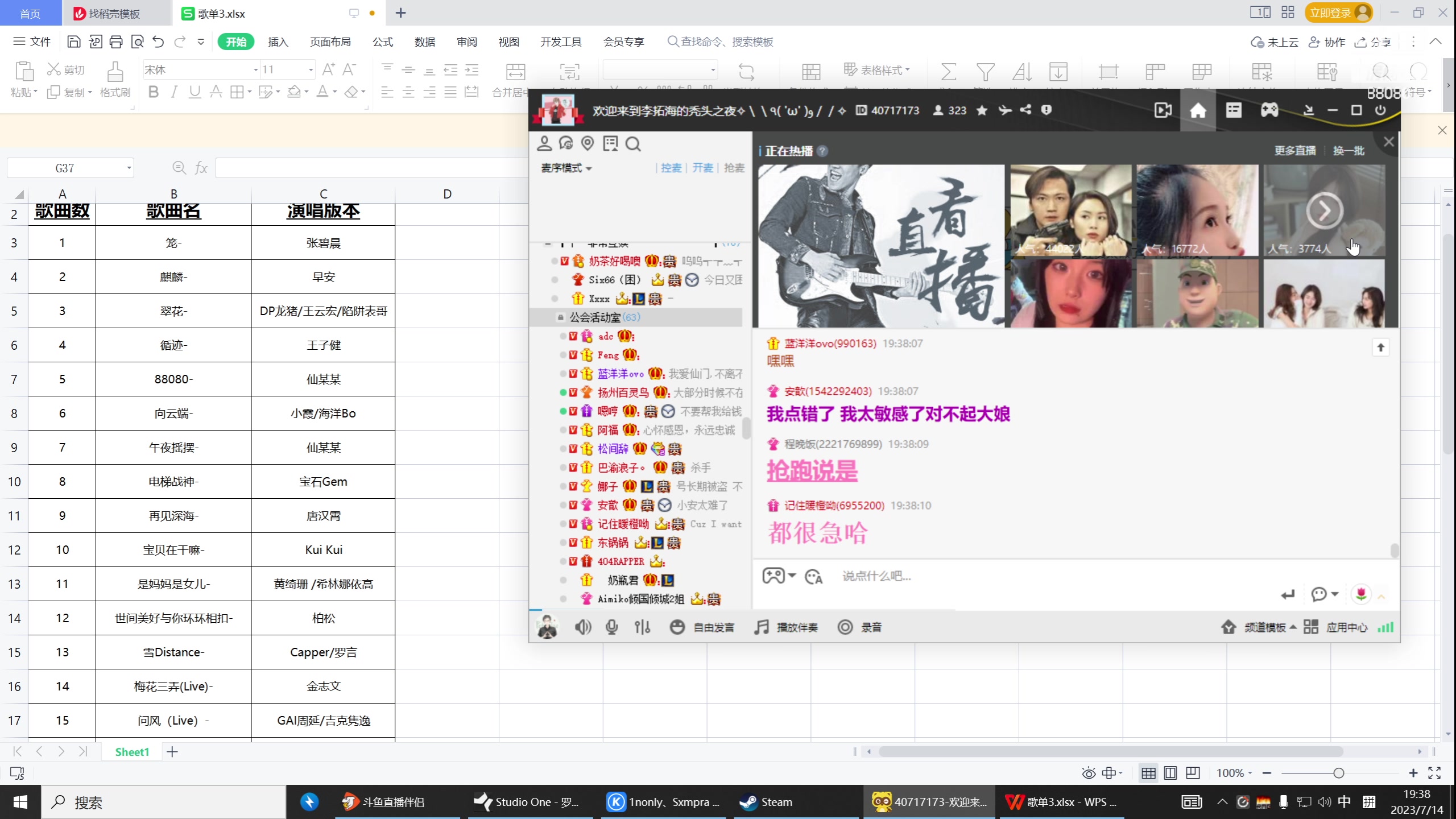The image size is (1456, 819).
Task: Toggle speaker volume in voice toolbar
Action: tap(583, 627)
